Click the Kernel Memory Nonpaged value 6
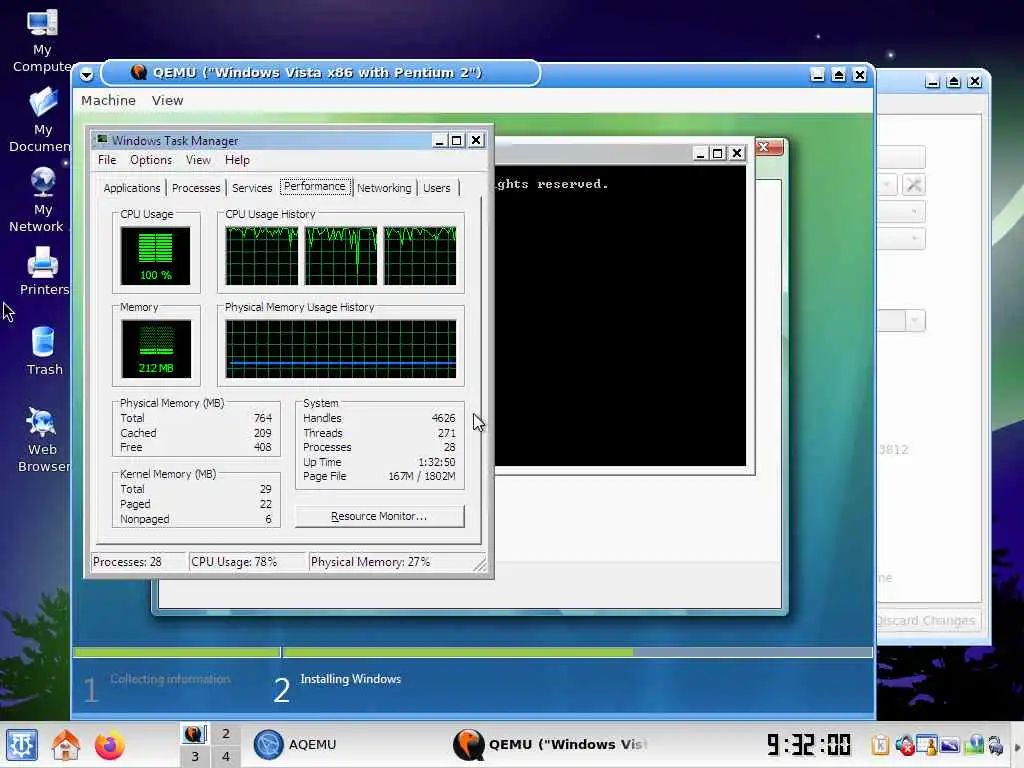 tap(268, 519)
